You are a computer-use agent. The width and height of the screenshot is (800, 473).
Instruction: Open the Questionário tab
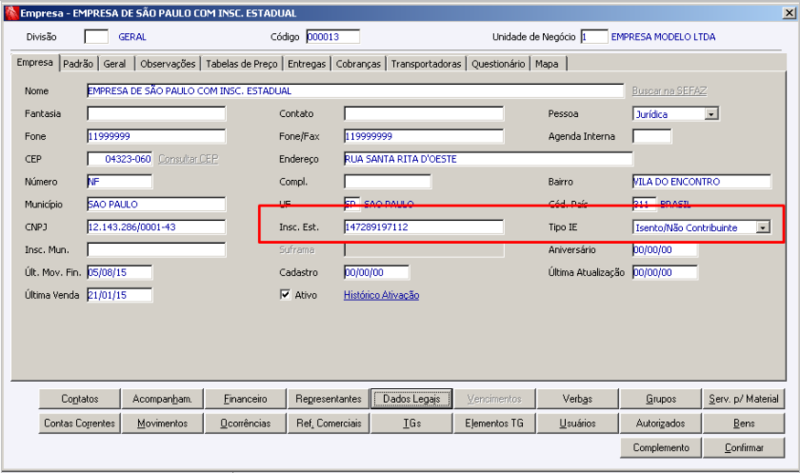498,64
